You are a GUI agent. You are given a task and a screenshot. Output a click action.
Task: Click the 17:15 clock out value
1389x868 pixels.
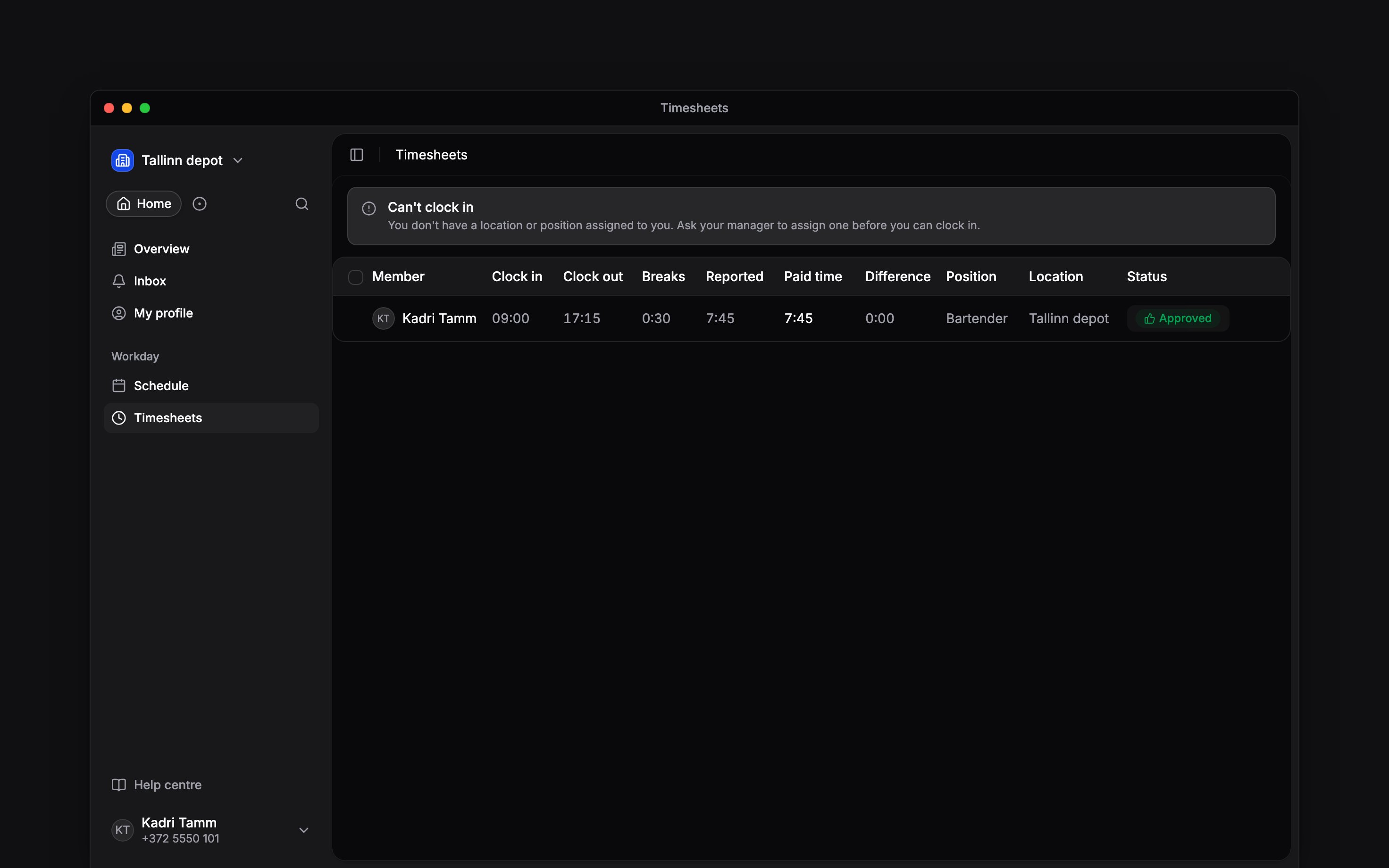[x=581, y=318]
